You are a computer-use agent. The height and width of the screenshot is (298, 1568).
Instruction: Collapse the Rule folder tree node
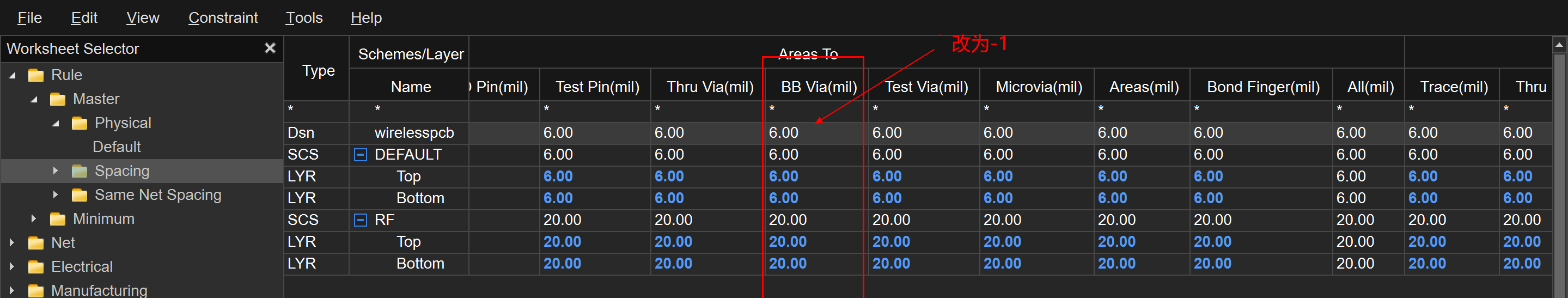[x=13, y=76]
